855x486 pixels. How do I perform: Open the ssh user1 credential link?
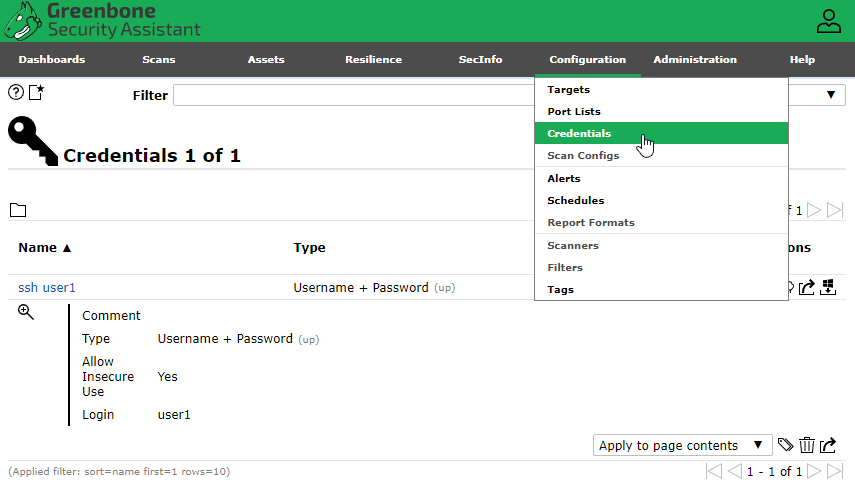(x=47, y=287)
